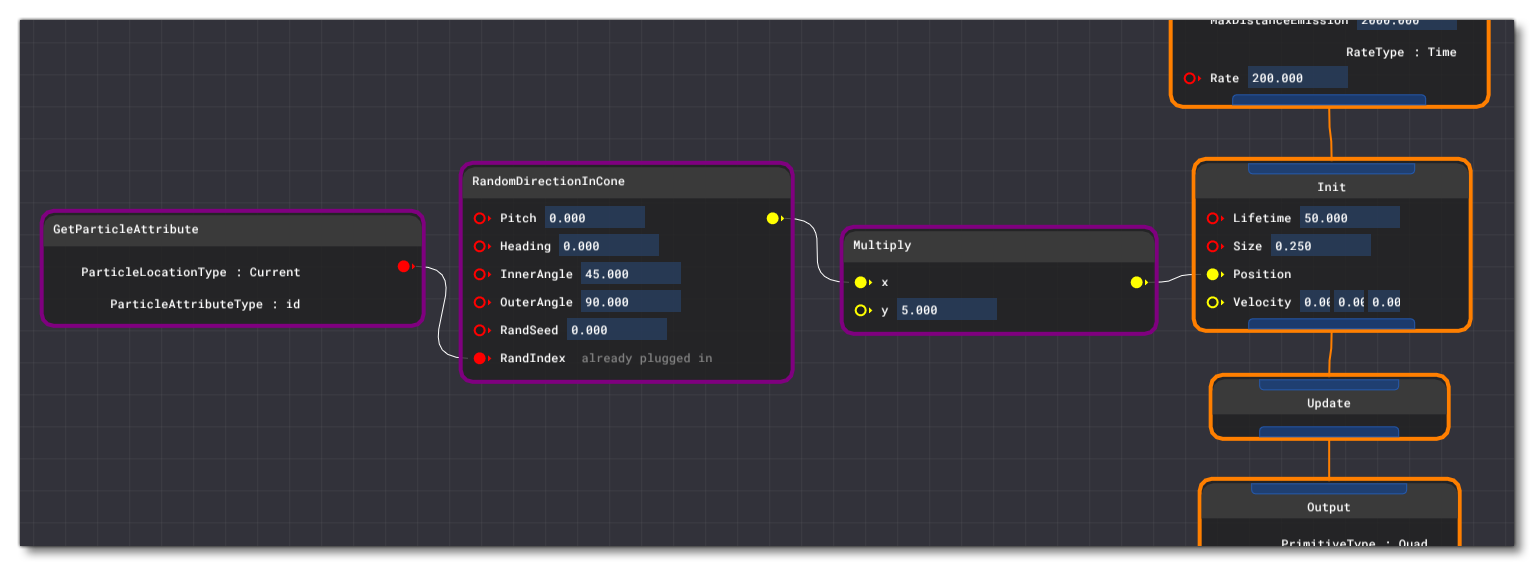The width and height of the screenshot is (1534, 566).
Task: Edit the OuterAngle value 90.000
Action: point(631,302)
